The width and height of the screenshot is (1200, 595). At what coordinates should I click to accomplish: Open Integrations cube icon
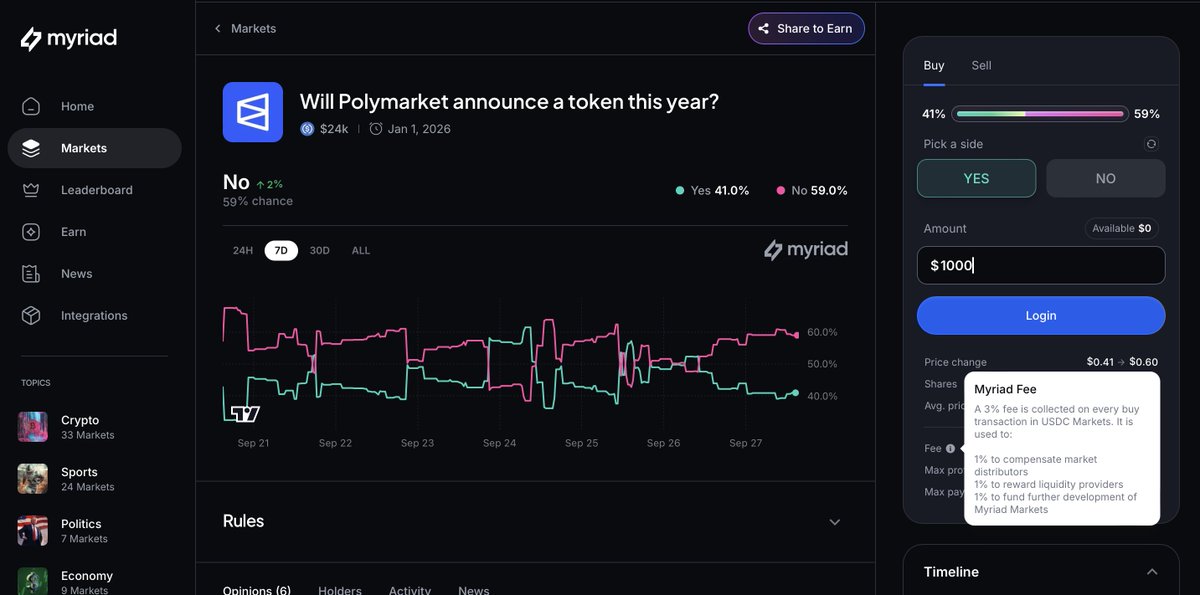(31, 316)
